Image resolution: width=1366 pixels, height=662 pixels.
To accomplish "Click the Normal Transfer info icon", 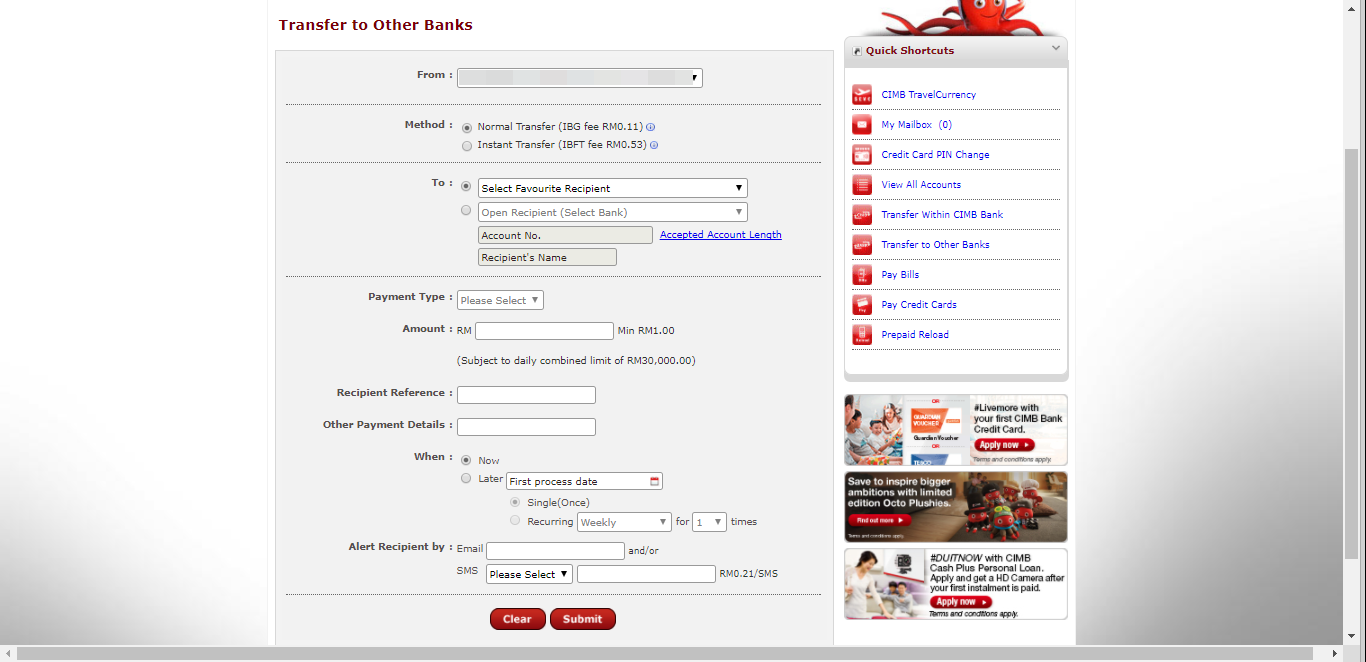I will (650, 127).
